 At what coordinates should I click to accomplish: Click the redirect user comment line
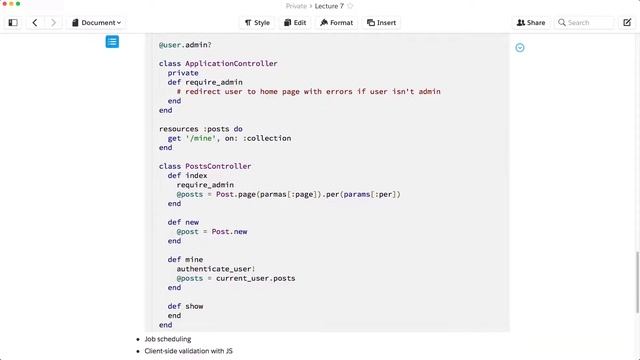(309, 91)
